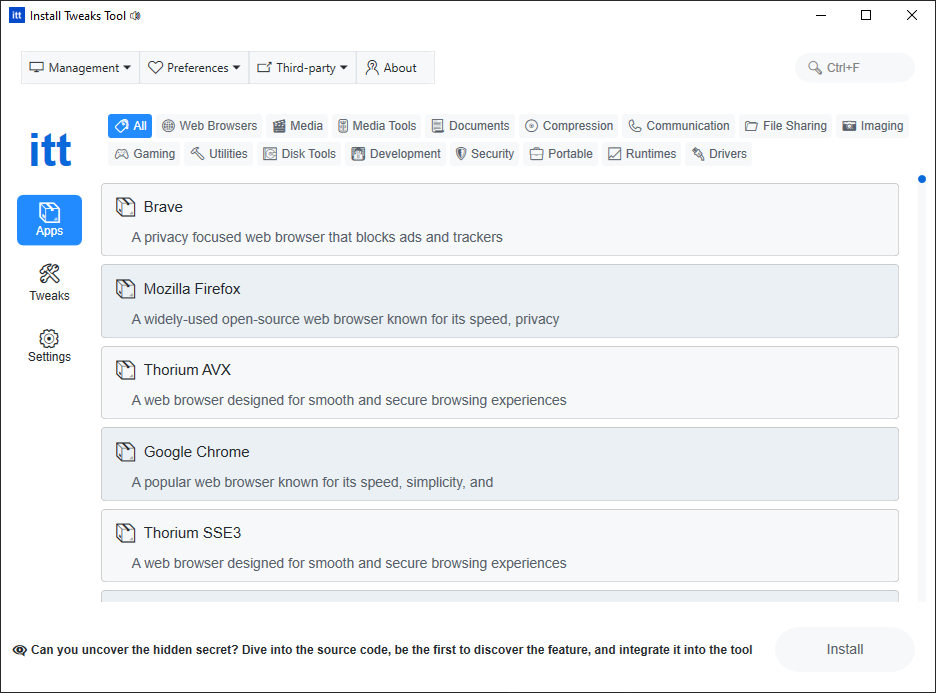Select the Thorium AVX app entry
Image resolution: width=936 pixels, height=693 pixels.
(499, 382)
